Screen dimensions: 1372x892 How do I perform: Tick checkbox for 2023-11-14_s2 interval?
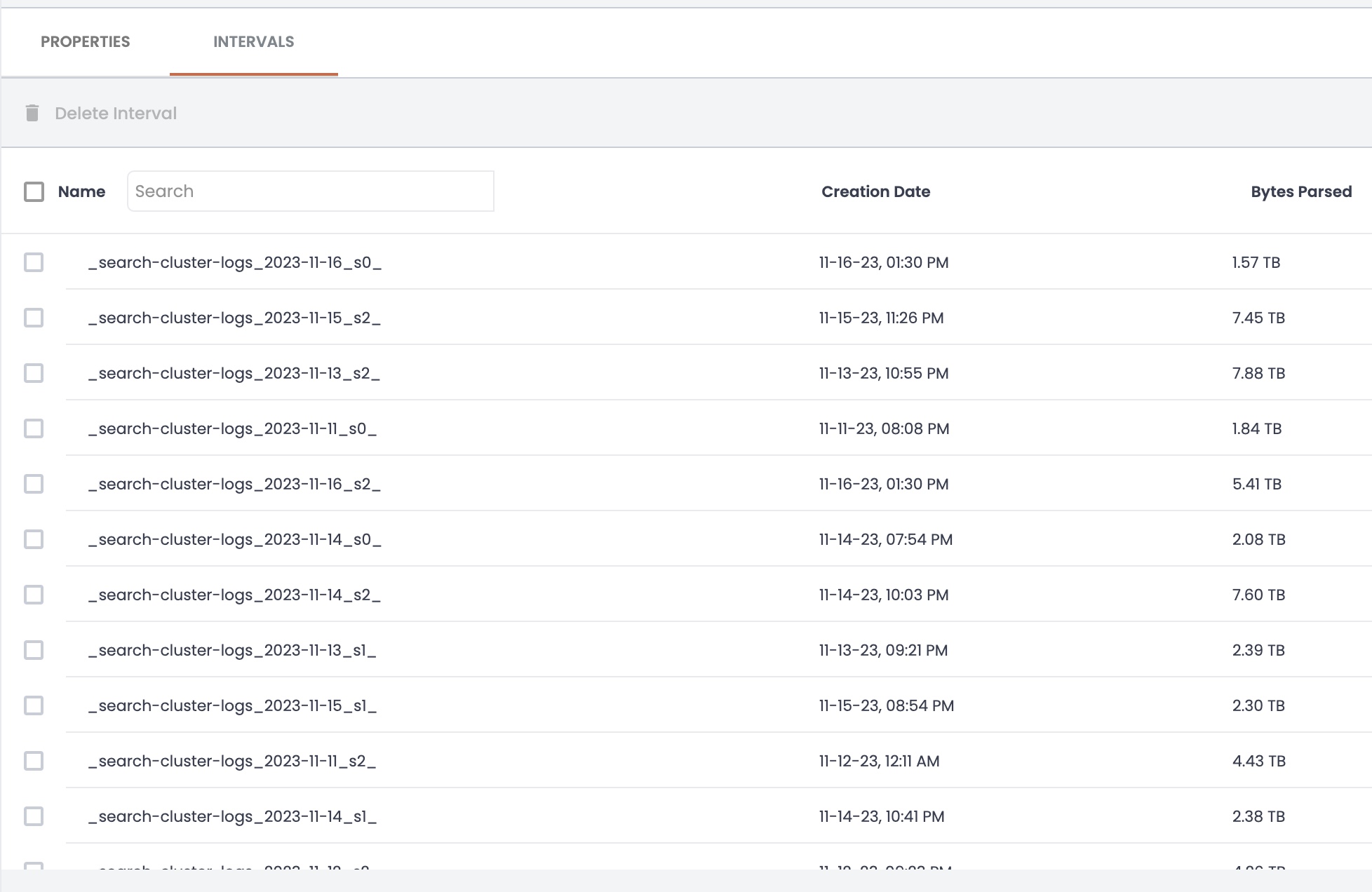[x=34, y=595]
